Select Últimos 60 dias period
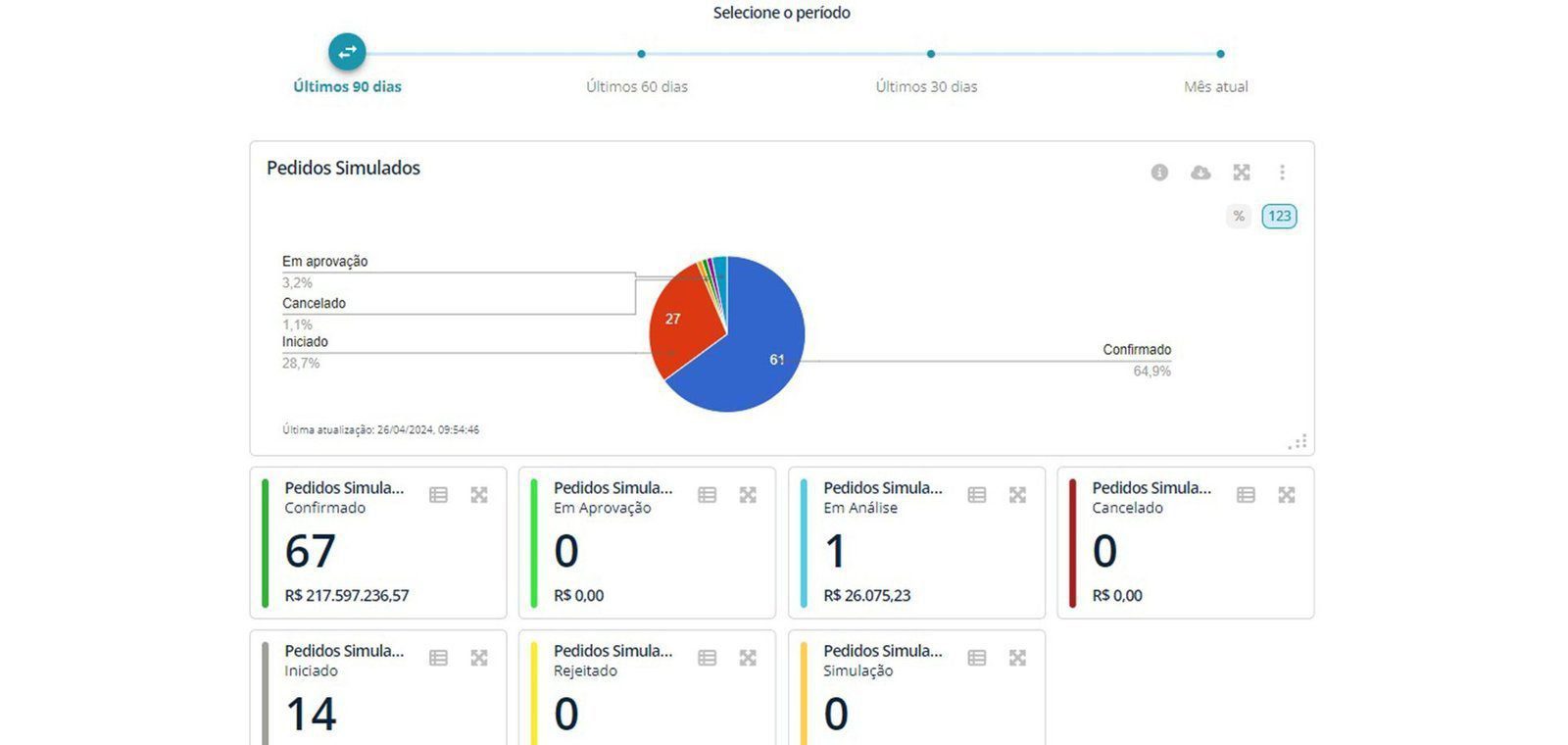Viewport: 1568px width, 745px height. coord(637,86)
